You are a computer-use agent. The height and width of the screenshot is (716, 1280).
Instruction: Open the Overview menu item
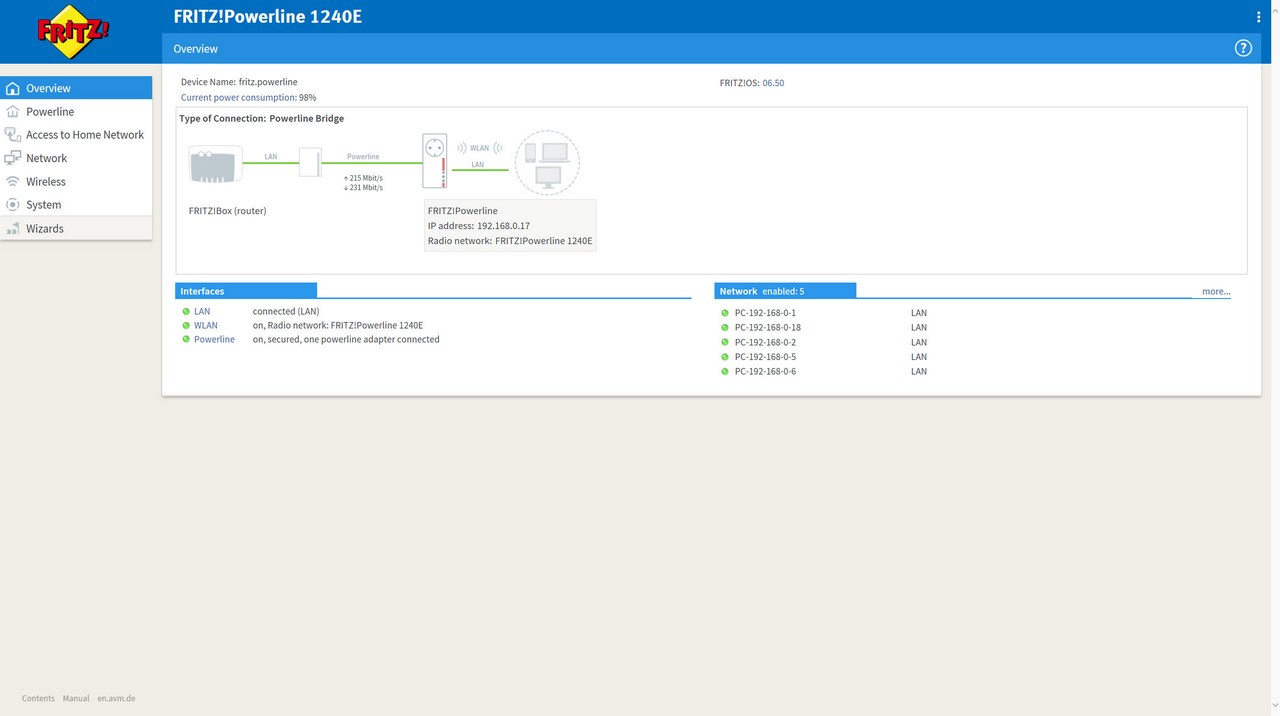pyautogui.click(x=76, y=88)
